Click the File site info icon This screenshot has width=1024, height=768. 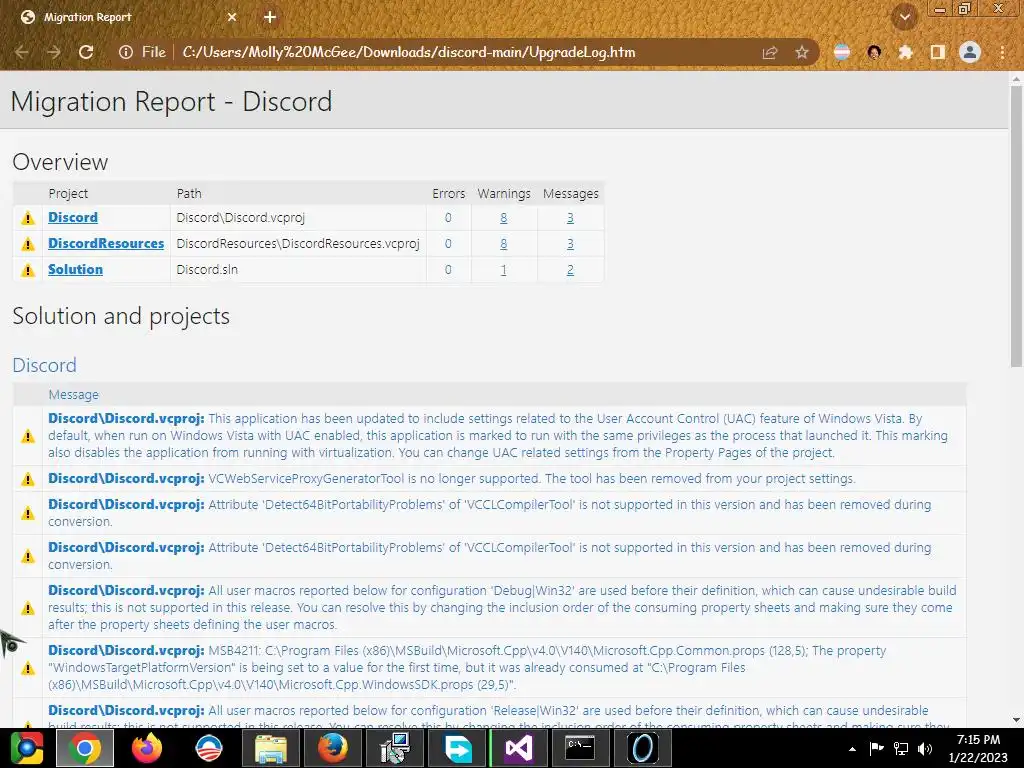click(x=126, y=52)
